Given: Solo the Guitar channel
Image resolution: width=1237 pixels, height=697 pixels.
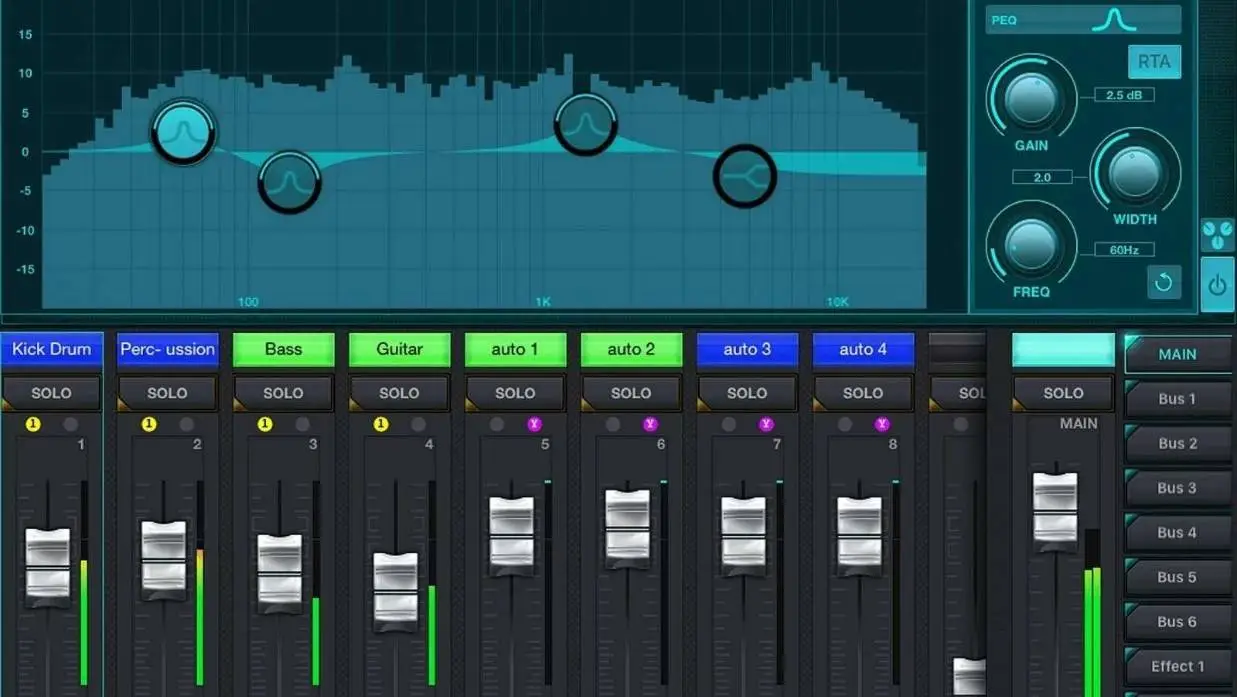Looking at the screenshot, I should (x=399, y=393).
